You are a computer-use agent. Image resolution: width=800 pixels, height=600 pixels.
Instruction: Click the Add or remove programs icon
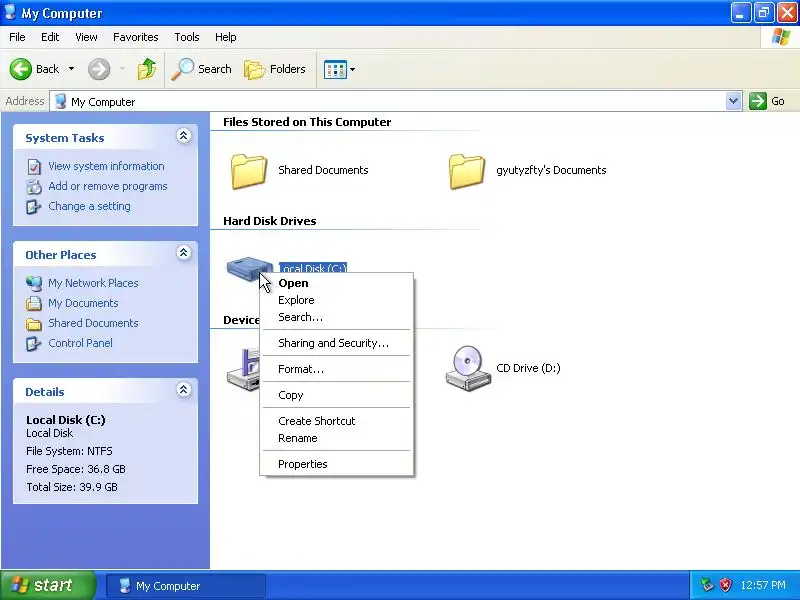point(34,187)
